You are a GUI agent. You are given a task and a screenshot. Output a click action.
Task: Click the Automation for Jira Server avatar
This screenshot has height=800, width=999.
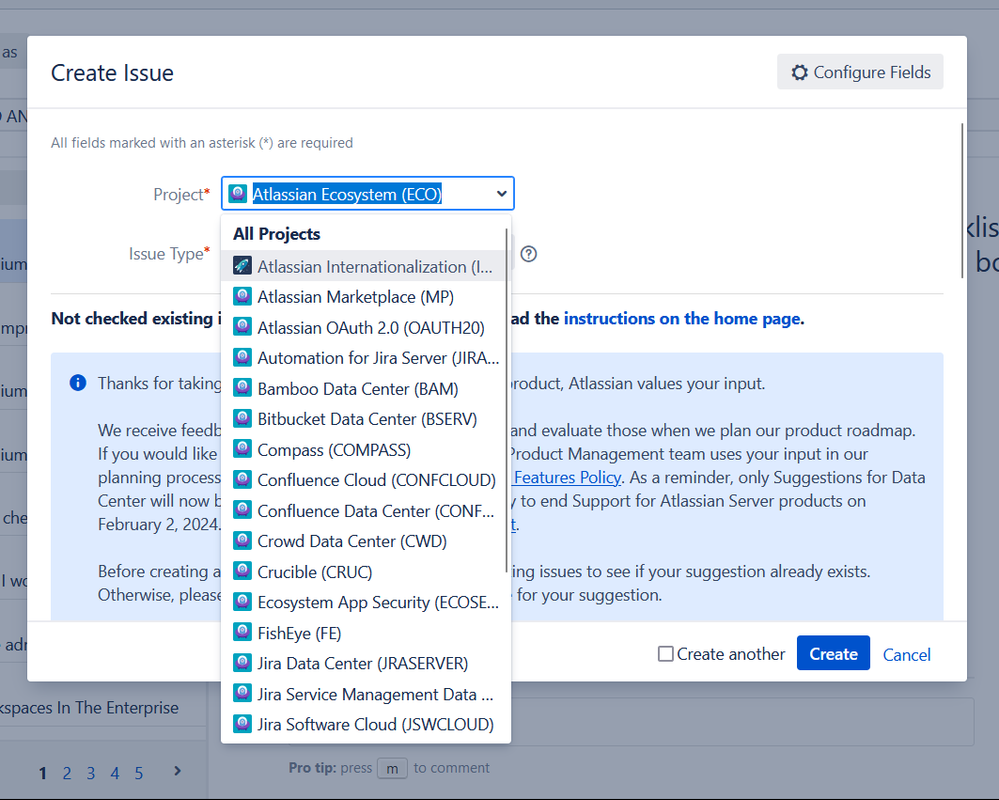tap(242, 357)
